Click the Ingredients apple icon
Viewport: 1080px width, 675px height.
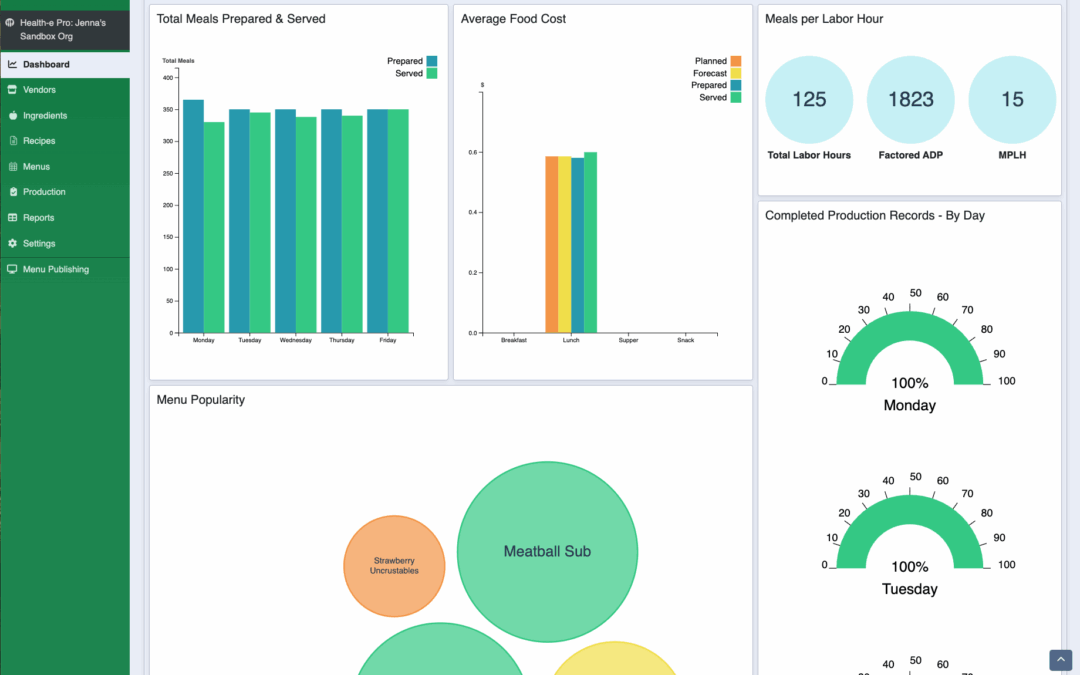coord(13,116)
